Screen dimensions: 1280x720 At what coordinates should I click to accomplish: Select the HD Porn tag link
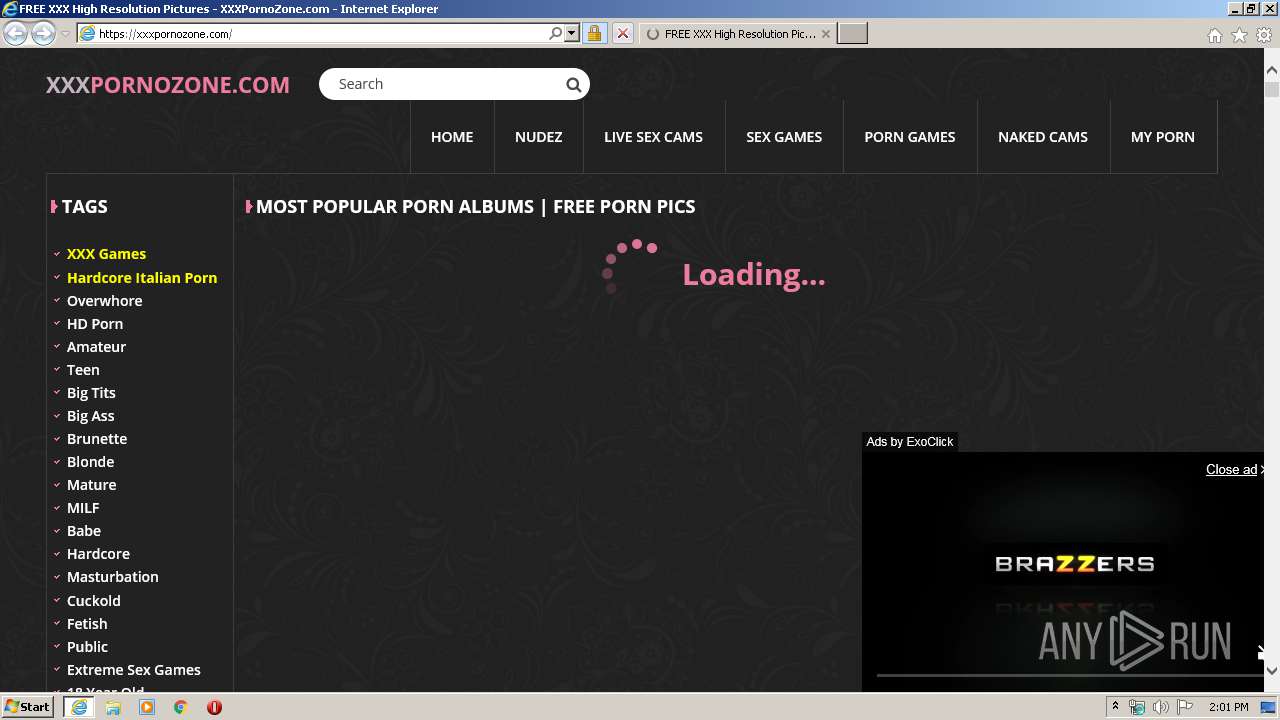(95, 324)
